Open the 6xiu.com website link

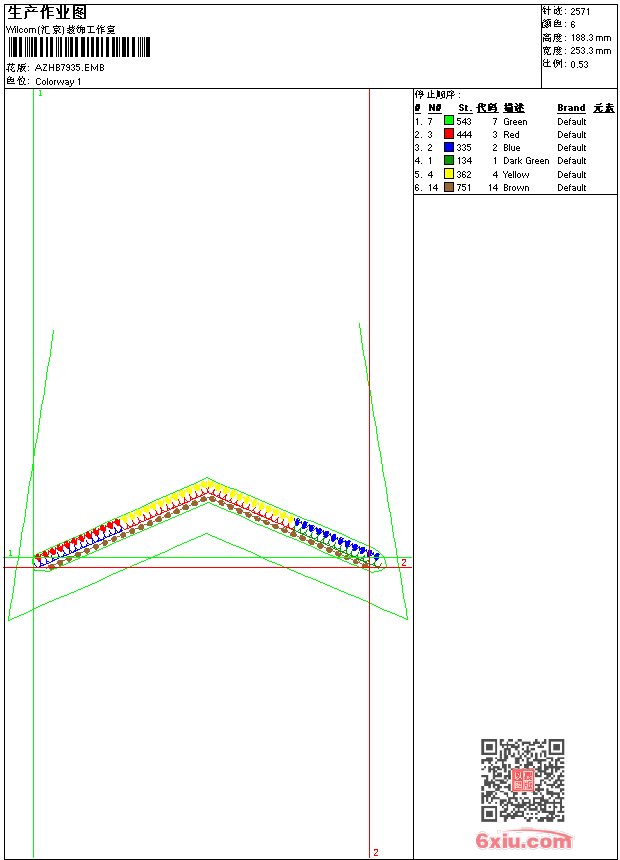click(523, 841)
